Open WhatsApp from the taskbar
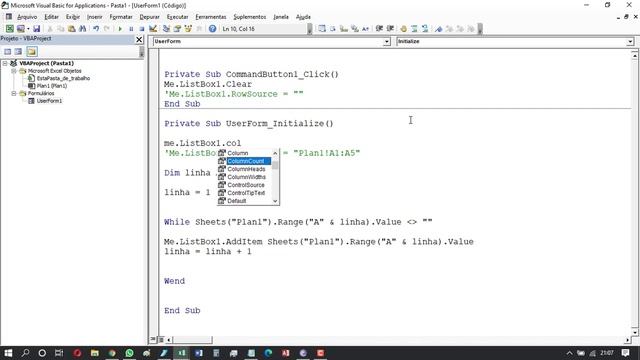Screen dimensions: 640x360 pyautogui.click(x=129, y=353)
